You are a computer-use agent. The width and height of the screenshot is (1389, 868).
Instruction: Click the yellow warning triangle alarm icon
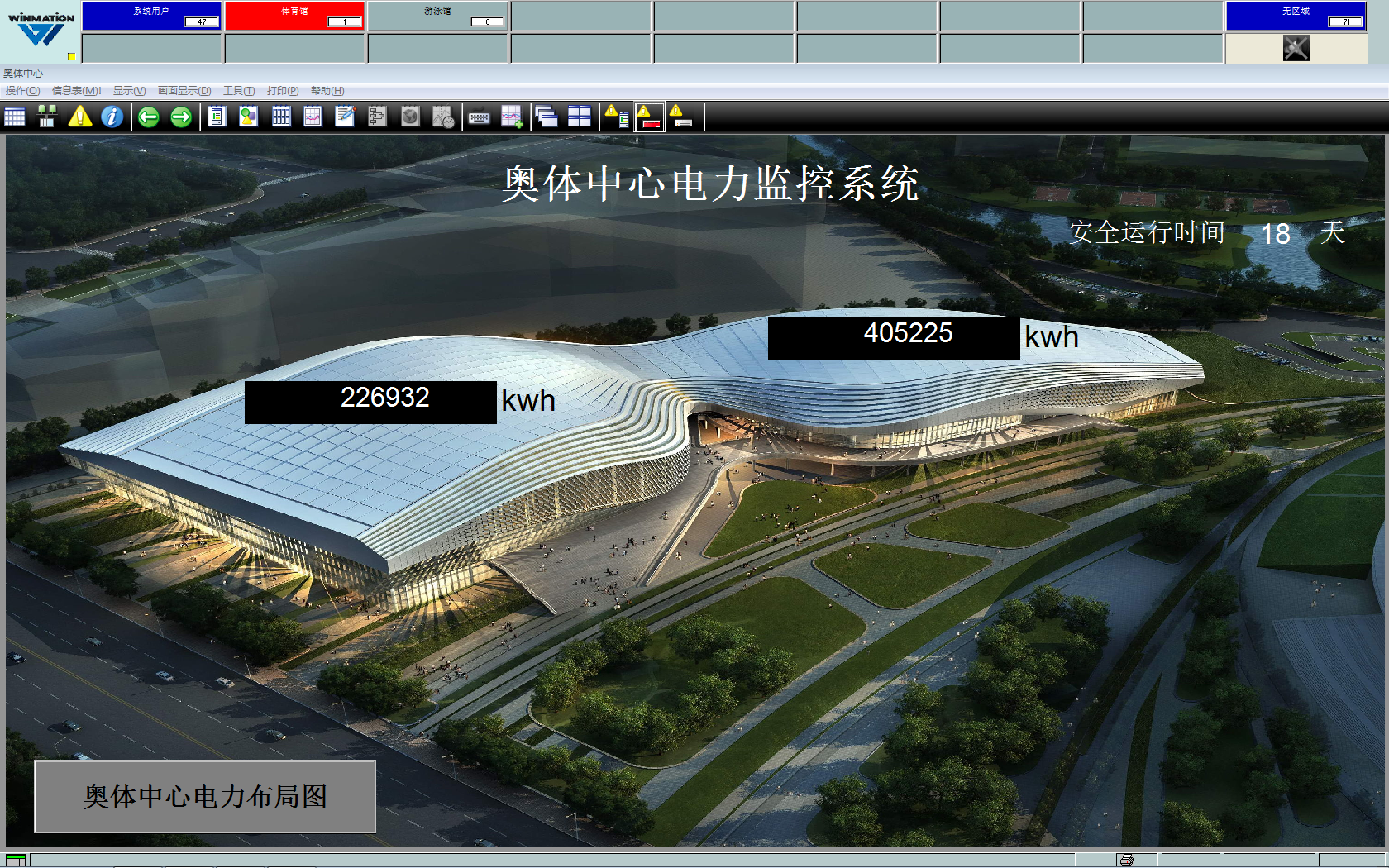tap(80, 117)
